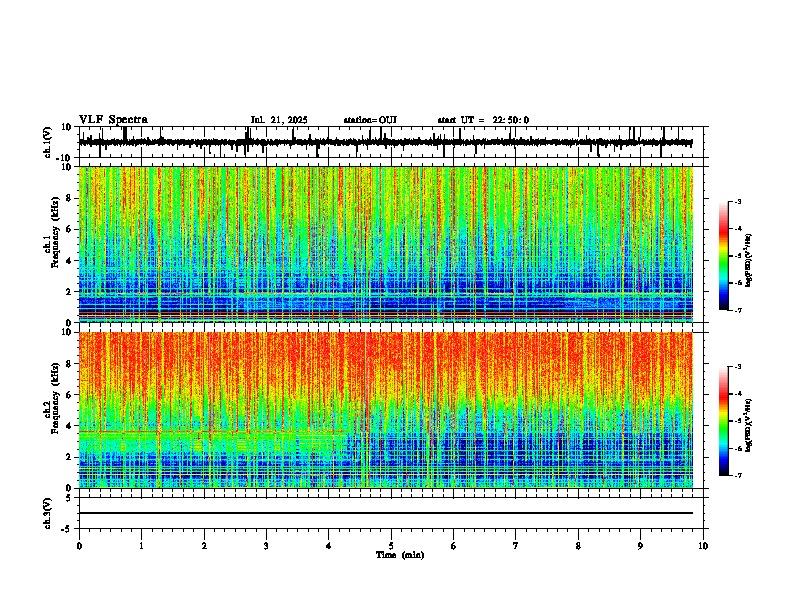Click the ch.3(V) flat line trace

(385, 513)
